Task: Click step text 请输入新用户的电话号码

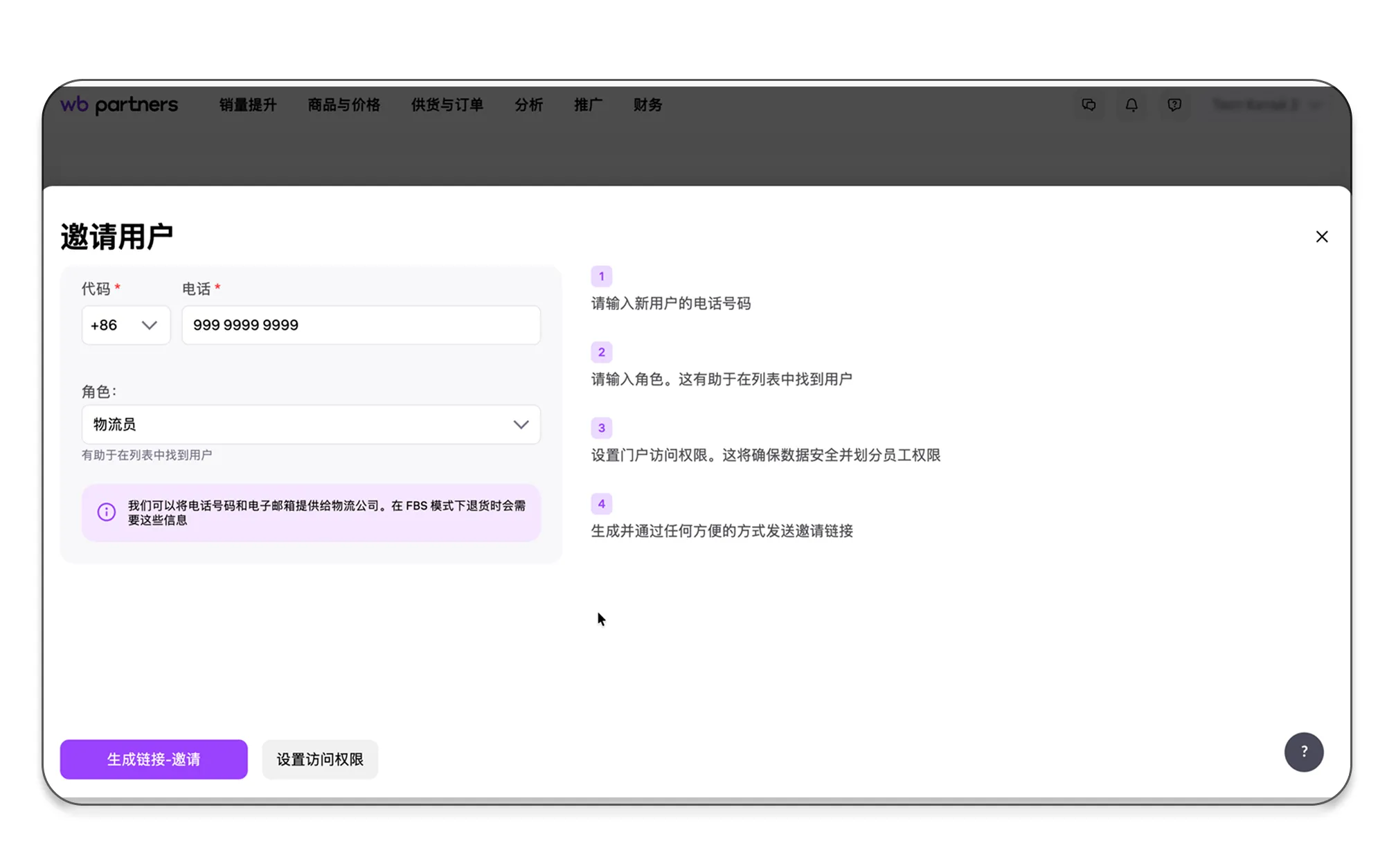Action: click(x=671, y=303)
